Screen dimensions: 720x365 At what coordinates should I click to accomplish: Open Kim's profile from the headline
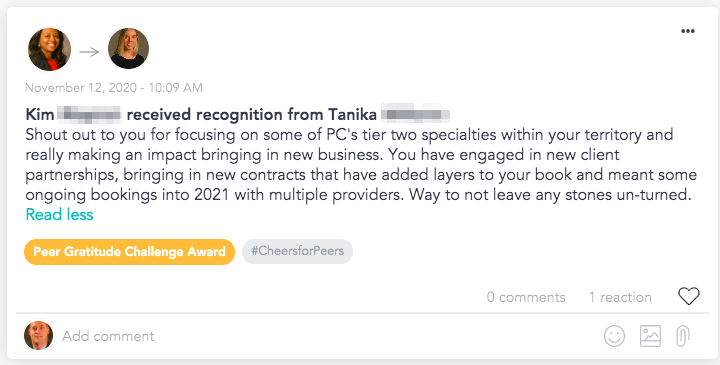tap(73, 114)
